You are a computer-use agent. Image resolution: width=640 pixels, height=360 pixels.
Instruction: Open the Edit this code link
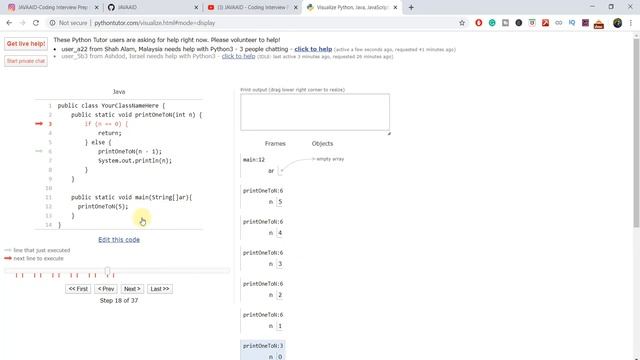click(119, 240)
